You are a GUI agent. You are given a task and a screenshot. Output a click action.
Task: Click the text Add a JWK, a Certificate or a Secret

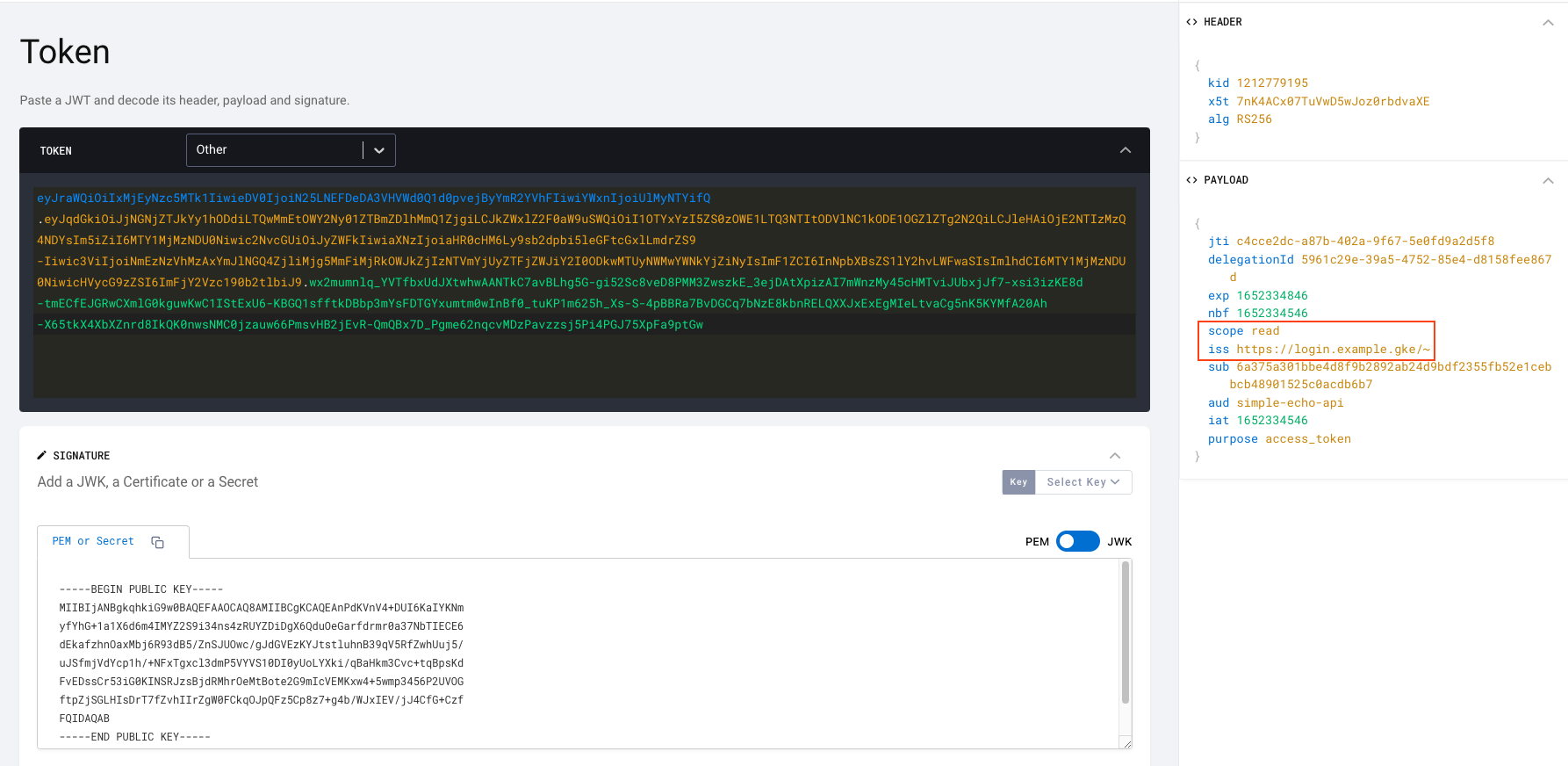[147, 482]
